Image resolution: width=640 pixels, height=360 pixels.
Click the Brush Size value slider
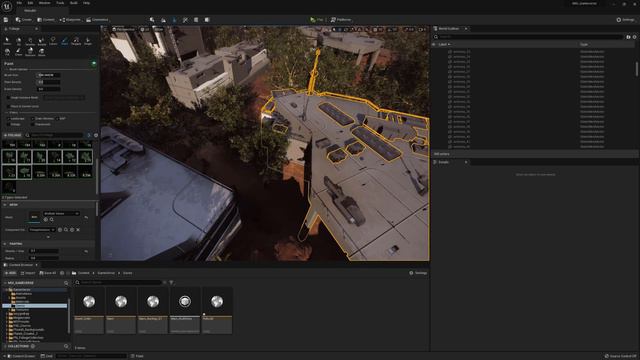(48, 75)
